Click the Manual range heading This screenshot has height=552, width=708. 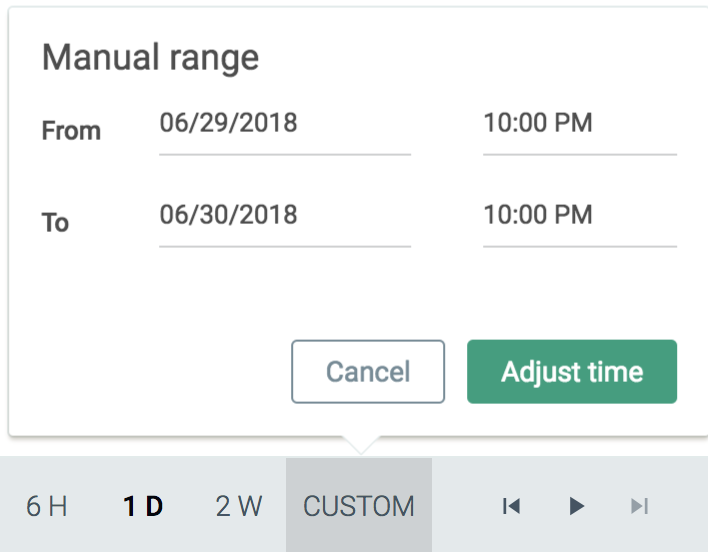150,58
